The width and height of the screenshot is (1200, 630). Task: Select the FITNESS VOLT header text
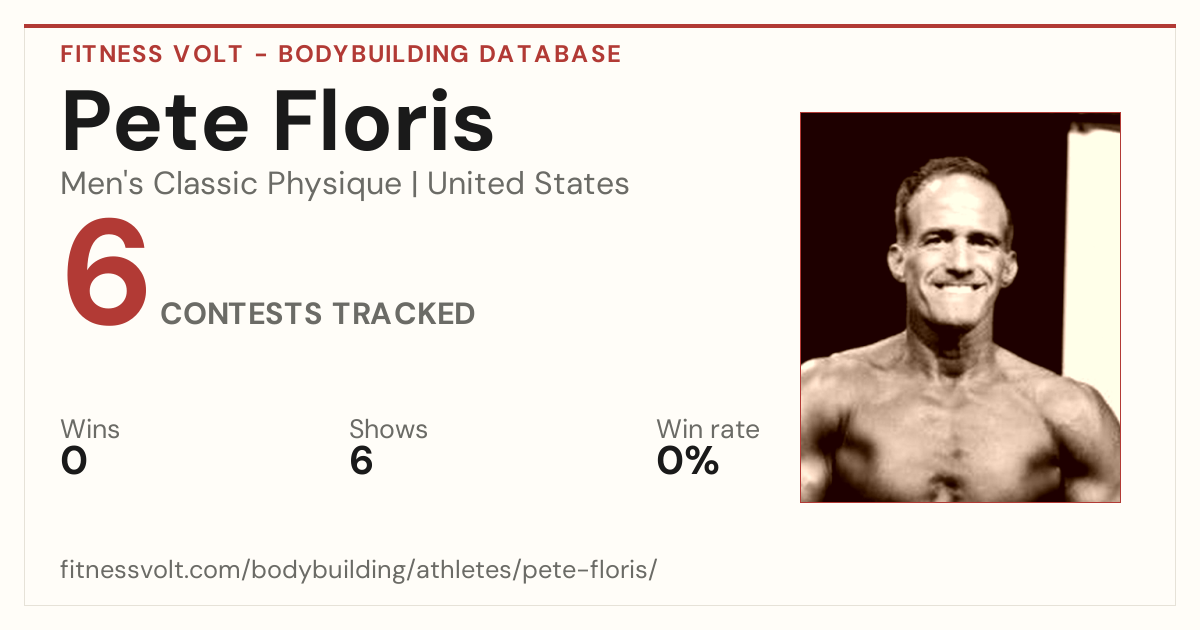tap(152, 54)
